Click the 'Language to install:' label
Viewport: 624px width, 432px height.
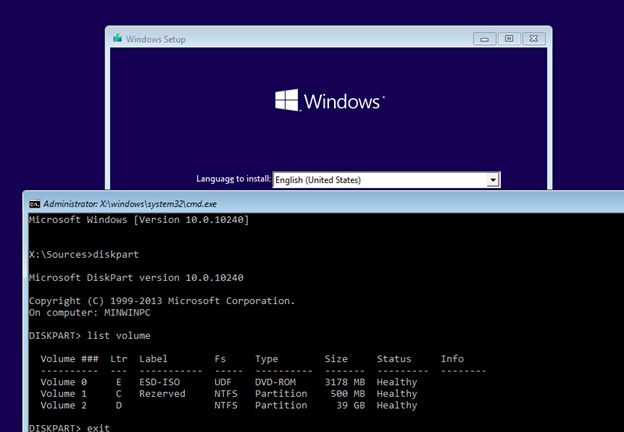point(234,179)
